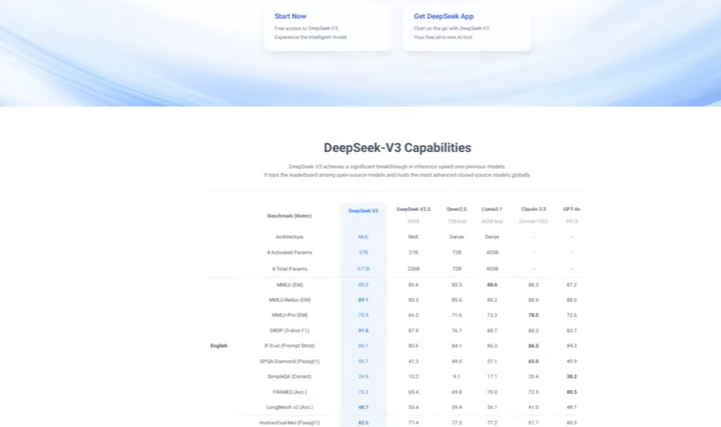Open the Get DeepSeek App card
This screenshot has width=721, height=427.
[467, 27]
